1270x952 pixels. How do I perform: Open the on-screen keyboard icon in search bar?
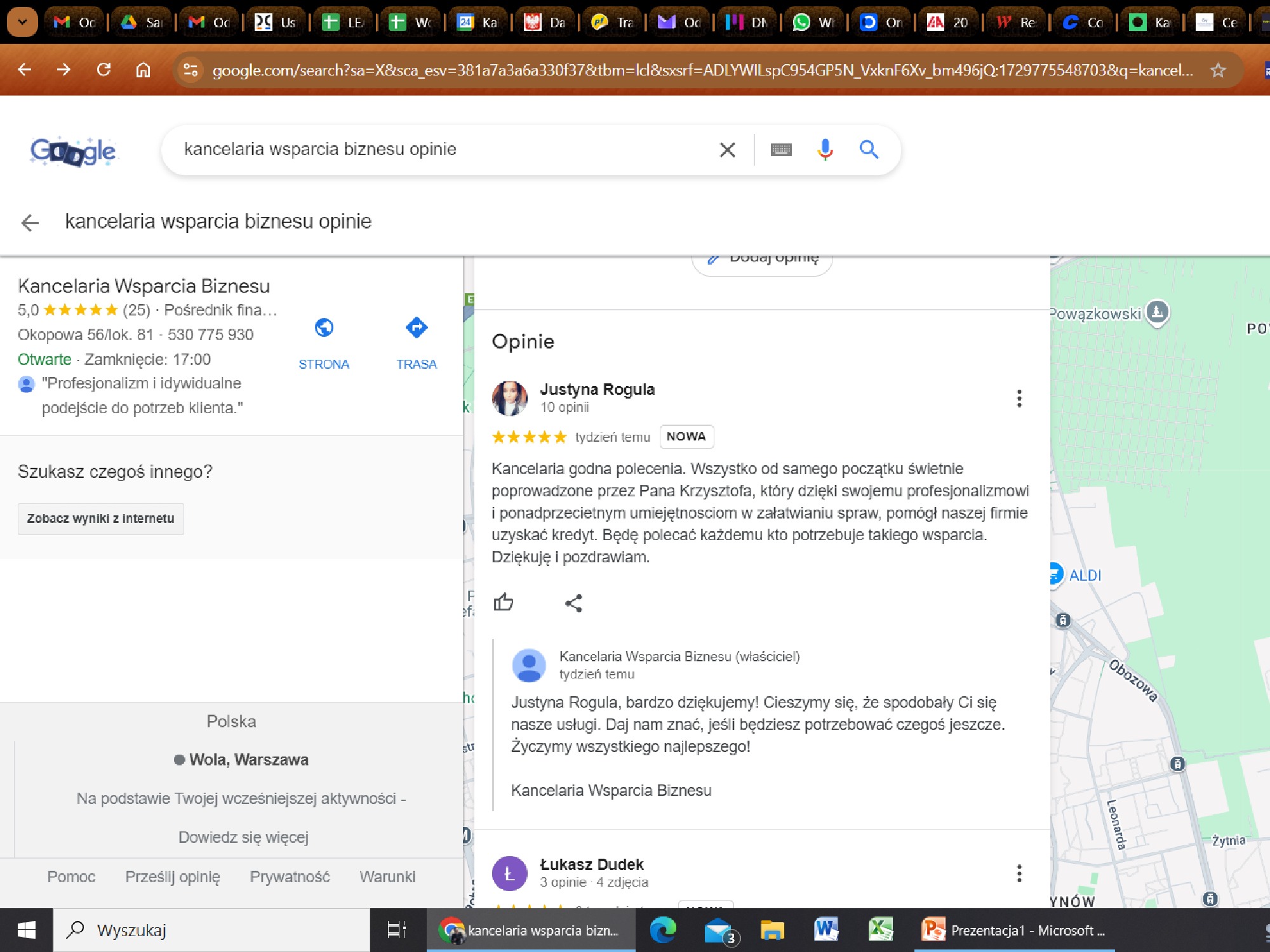(782, 149)
